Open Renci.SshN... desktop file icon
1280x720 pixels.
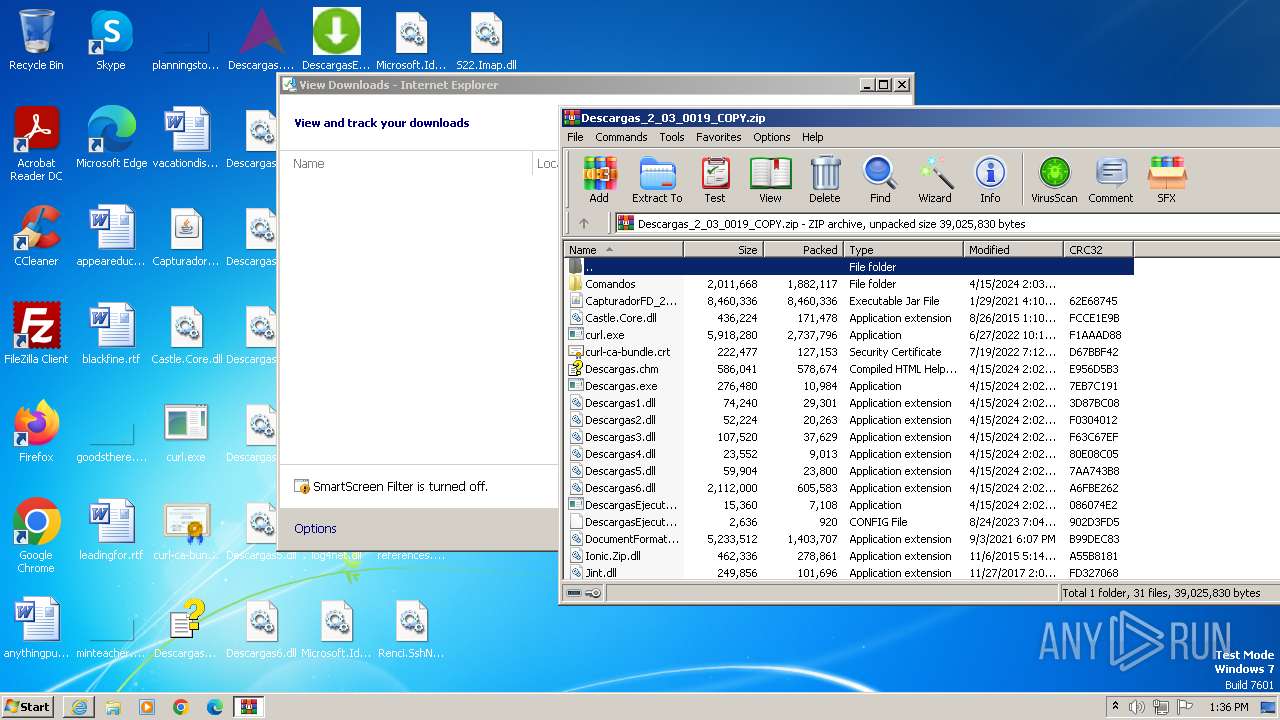point(411,629)
